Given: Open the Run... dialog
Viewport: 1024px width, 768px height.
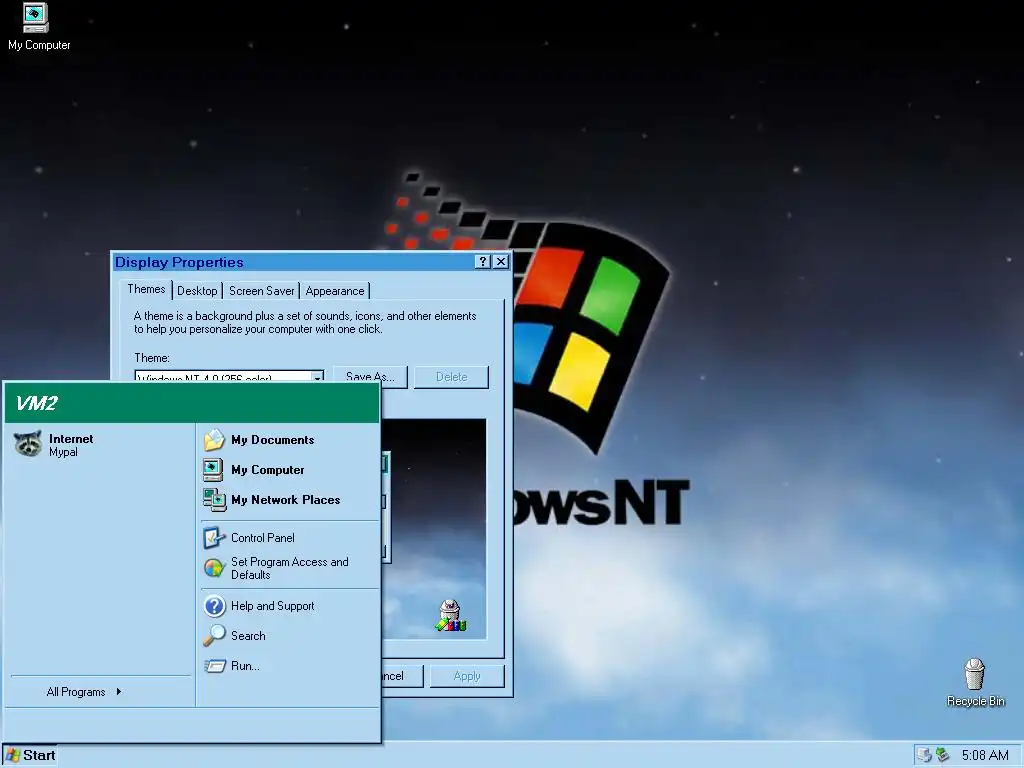Looking at the screenshot, I should click(x=232, y=666).
